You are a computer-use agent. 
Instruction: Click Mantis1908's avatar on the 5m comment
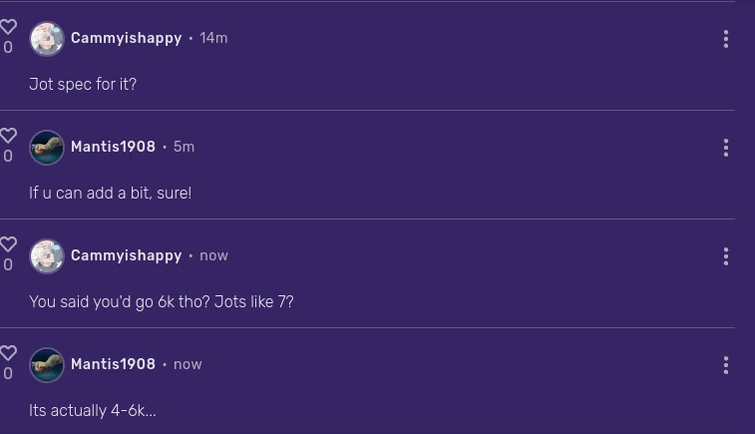pos(47,148)
